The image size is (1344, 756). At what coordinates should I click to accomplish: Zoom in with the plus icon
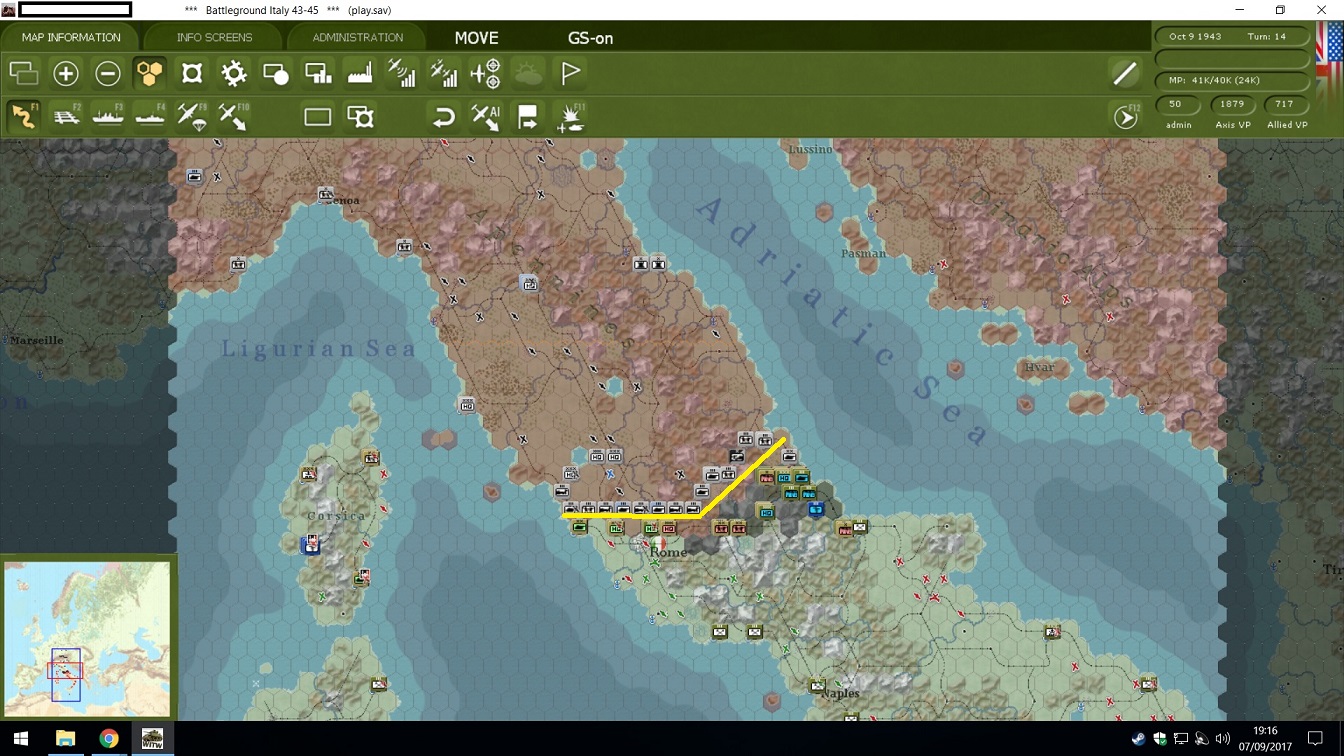pyautogui.click(x=66, y=73)
